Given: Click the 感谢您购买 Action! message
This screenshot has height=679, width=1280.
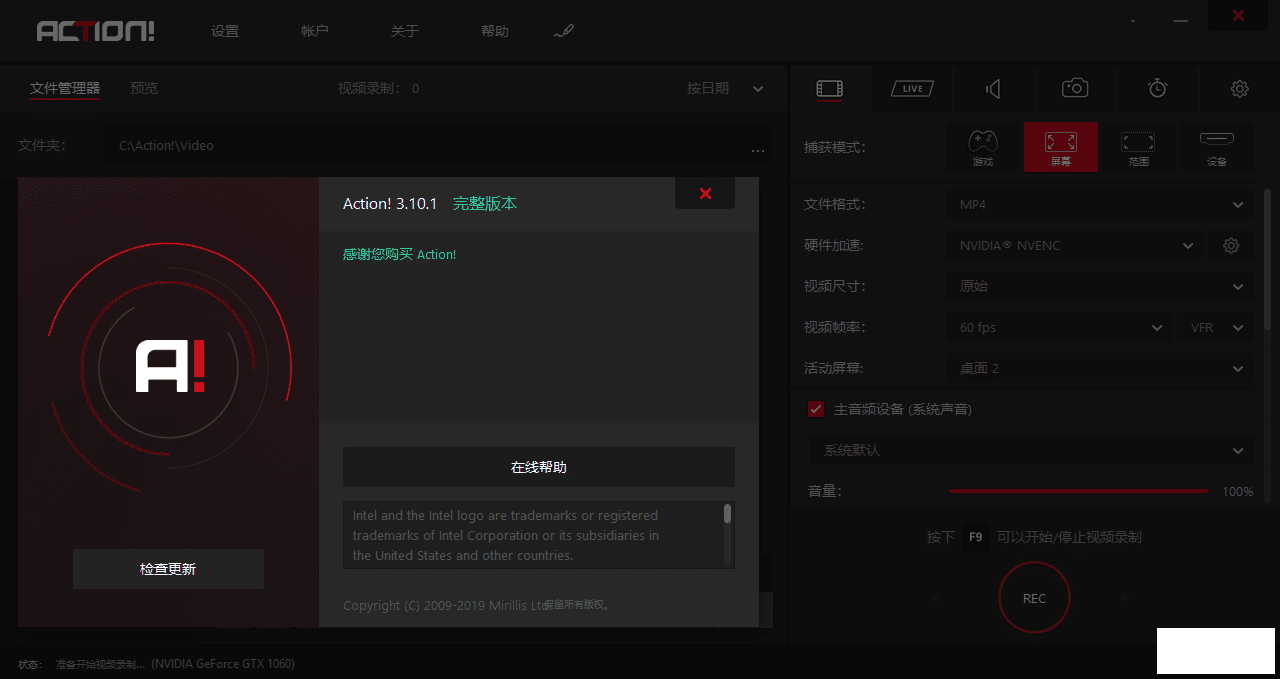Looking at the screenshot, I should [x=399, y=254].
